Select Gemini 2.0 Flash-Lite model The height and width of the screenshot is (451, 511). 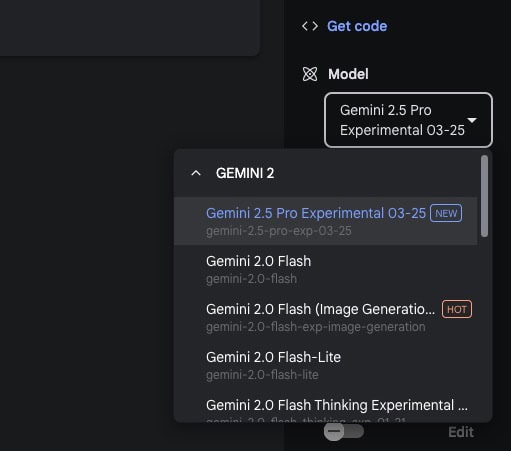click(326, 365)
